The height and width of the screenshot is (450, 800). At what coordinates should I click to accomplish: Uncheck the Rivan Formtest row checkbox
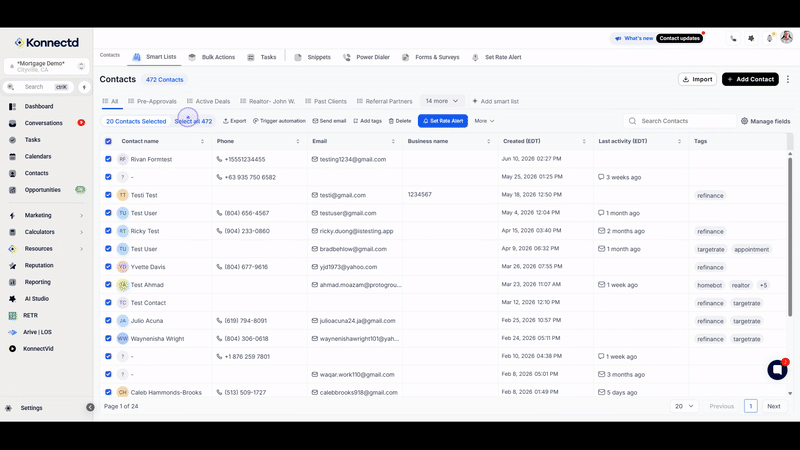[108, 159]
